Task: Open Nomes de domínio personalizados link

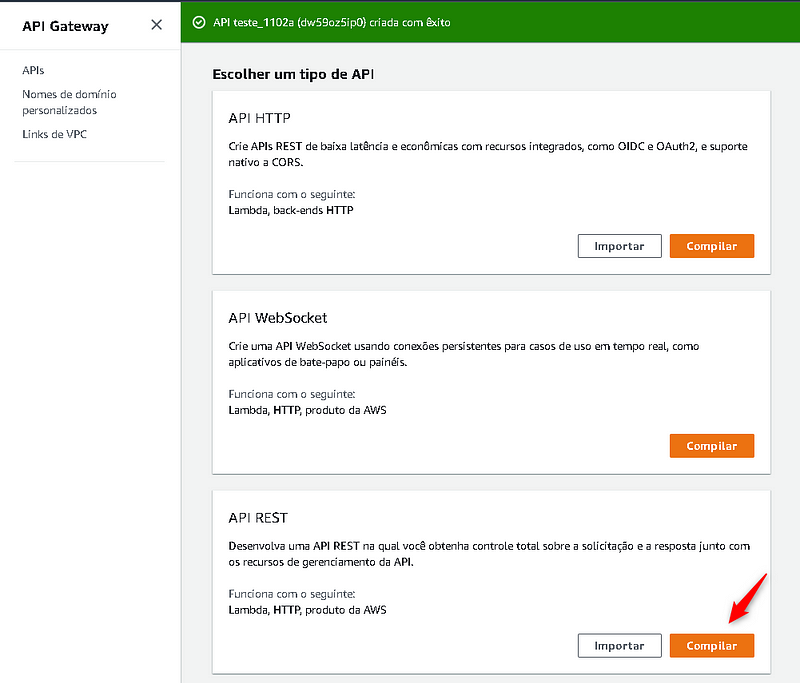Action: [x=69, y=102]
